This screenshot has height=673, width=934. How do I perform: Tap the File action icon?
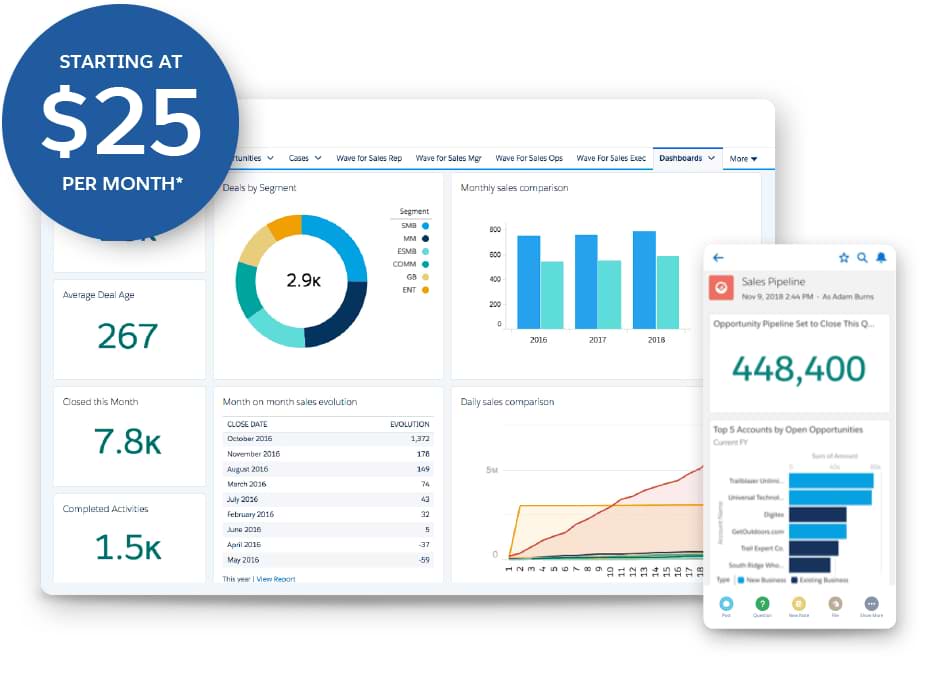(835, 604)
